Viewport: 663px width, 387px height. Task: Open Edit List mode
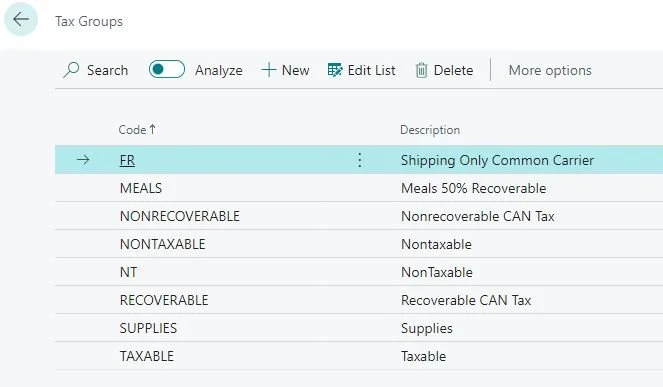[x=362, y=70]
